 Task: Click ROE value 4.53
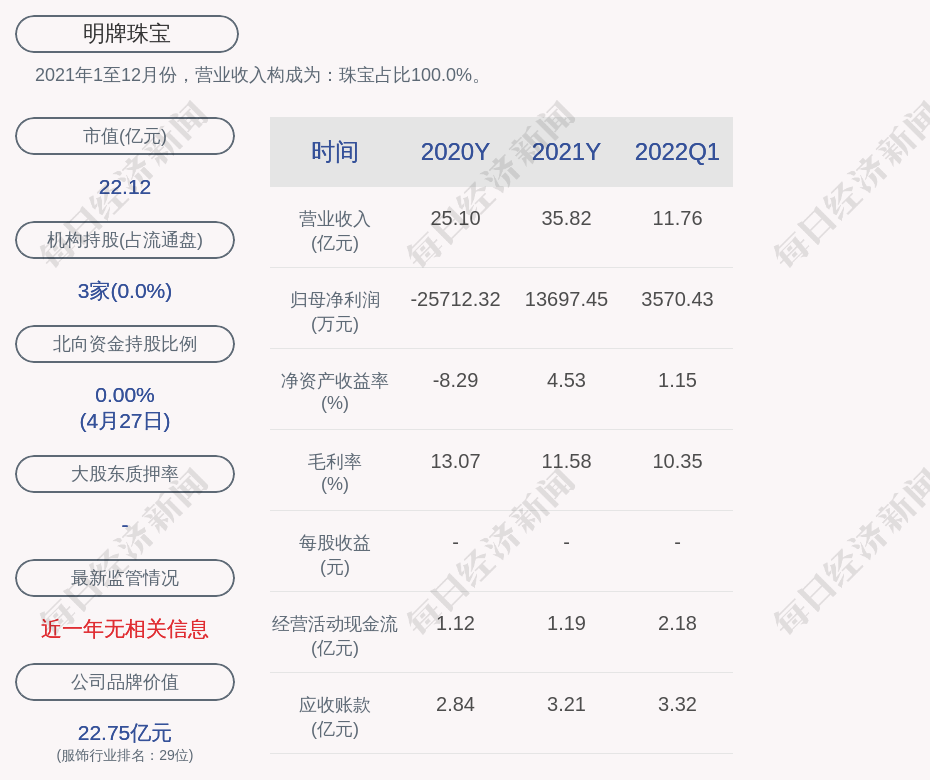click(x=566, y=380)
